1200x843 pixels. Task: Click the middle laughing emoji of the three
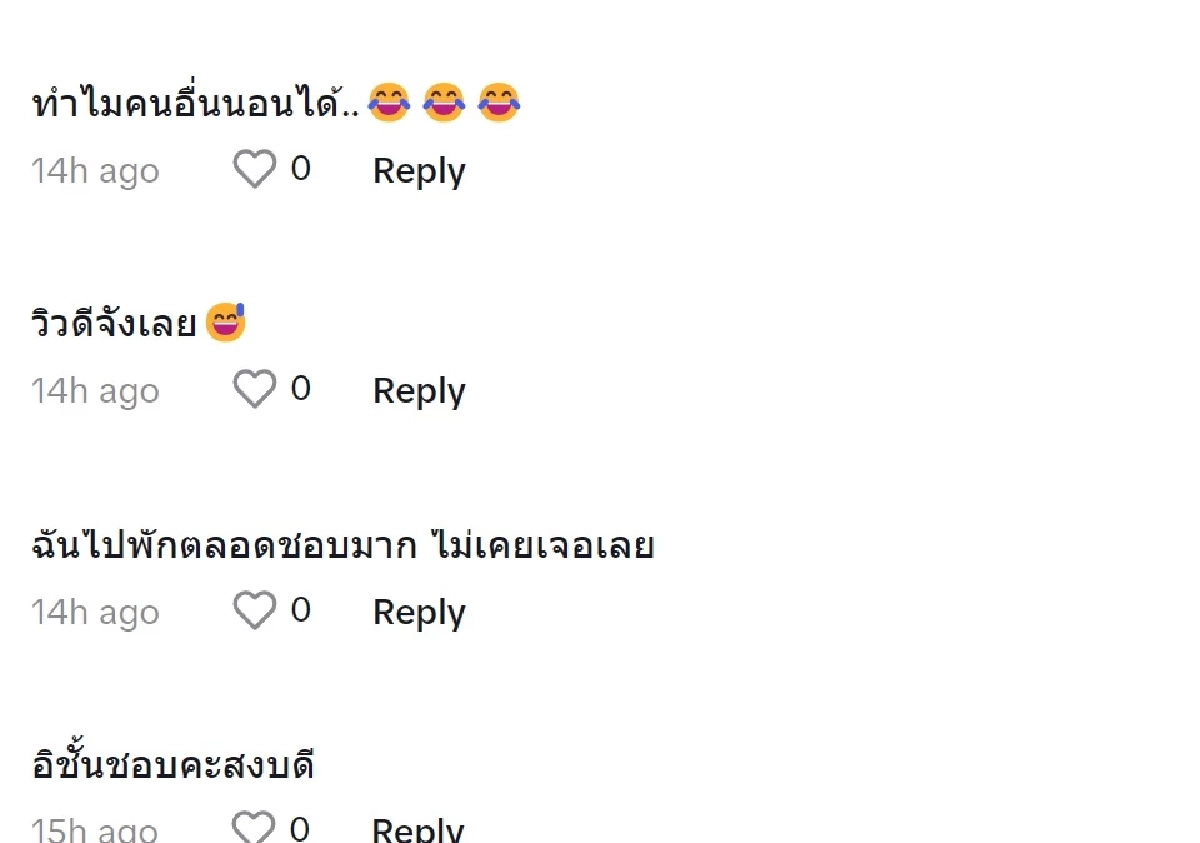443,103
